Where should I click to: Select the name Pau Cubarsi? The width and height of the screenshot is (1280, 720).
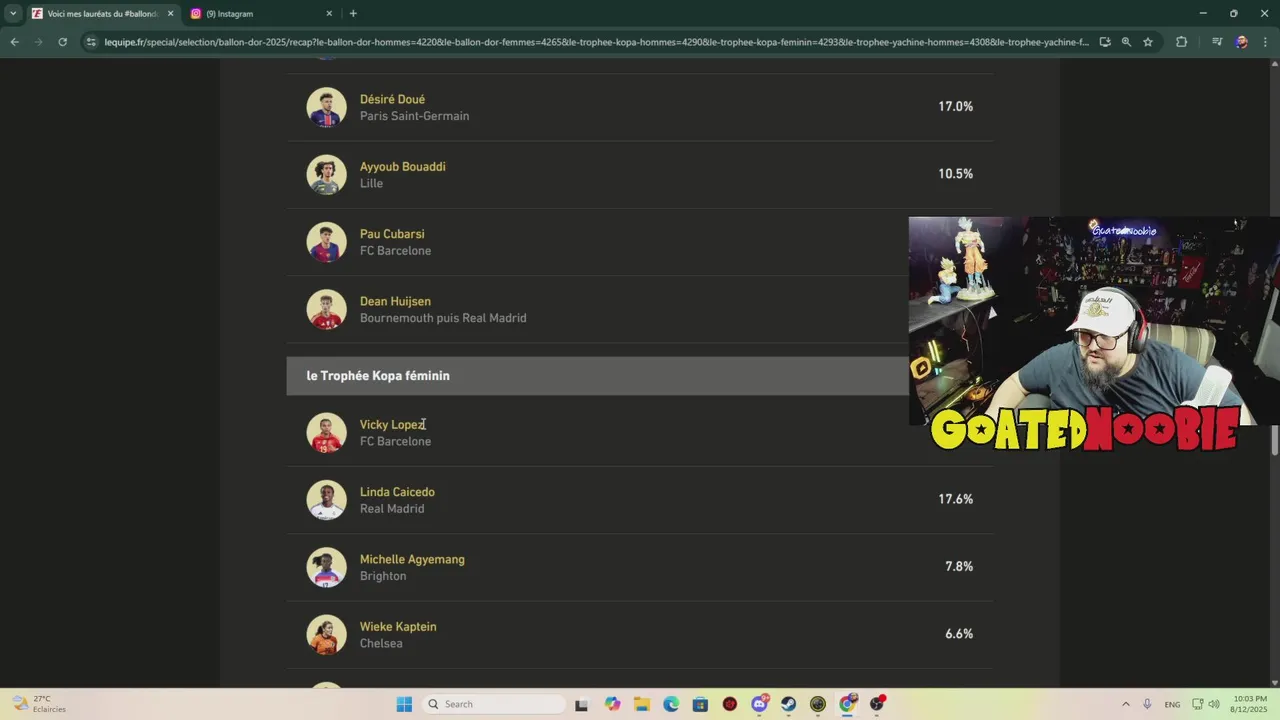pyautogui.click(x=392, y=234)
